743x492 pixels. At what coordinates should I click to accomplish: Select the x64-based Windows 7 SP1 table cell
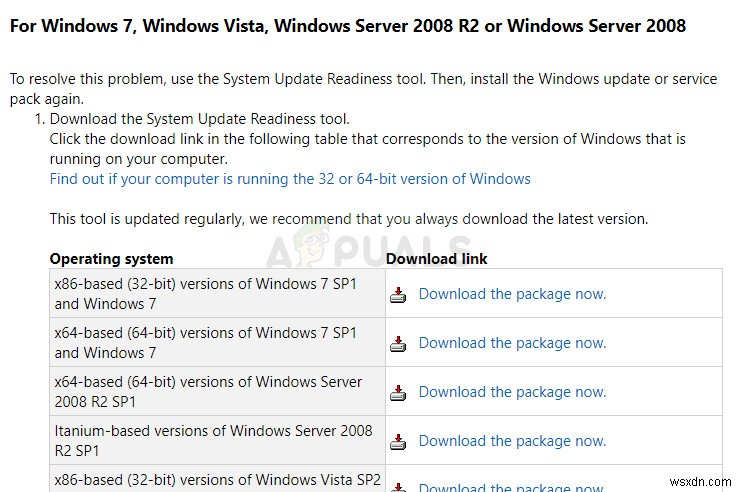click(205, 343)
